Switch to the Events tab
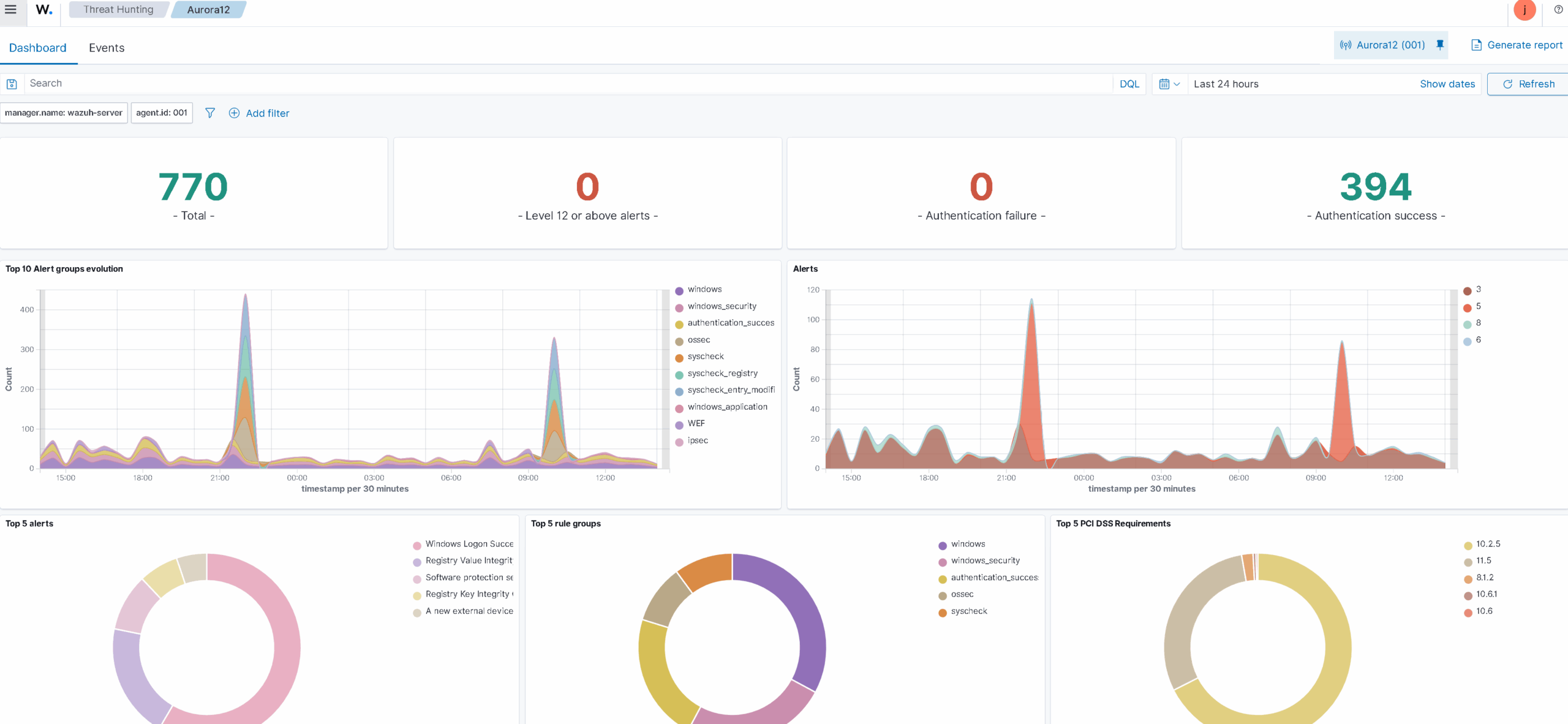1568x724 pixels. pyautogui.click(x=107, y=48)
